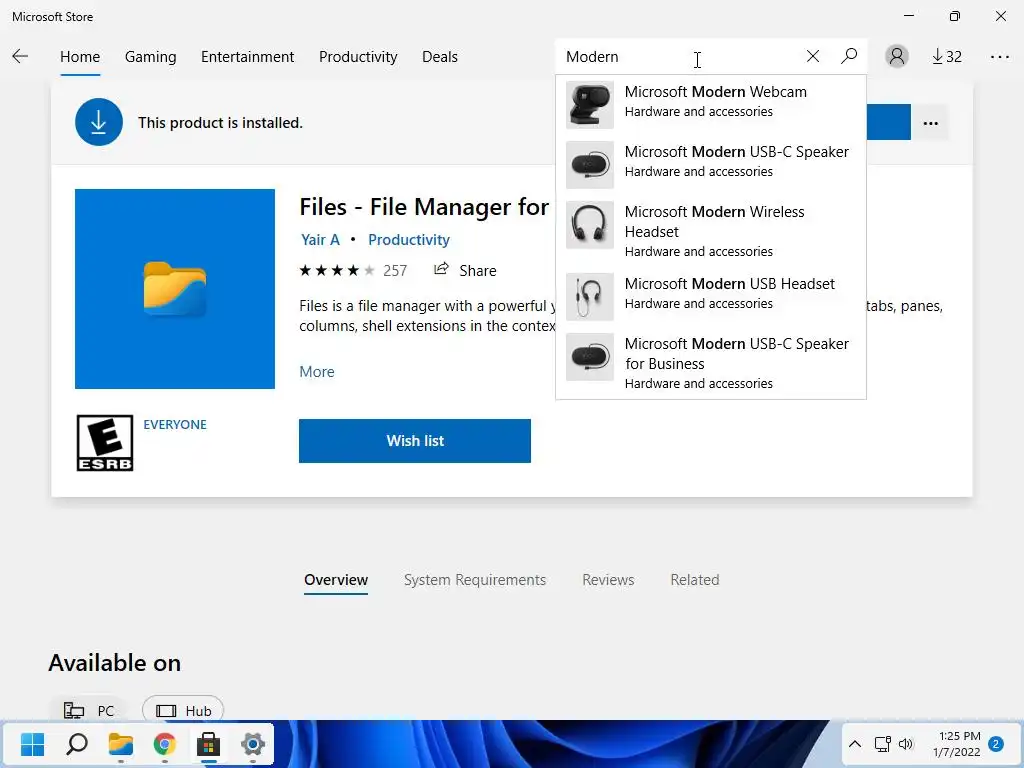
Task: Click inside the Modern search field
Action: point(679,57)
